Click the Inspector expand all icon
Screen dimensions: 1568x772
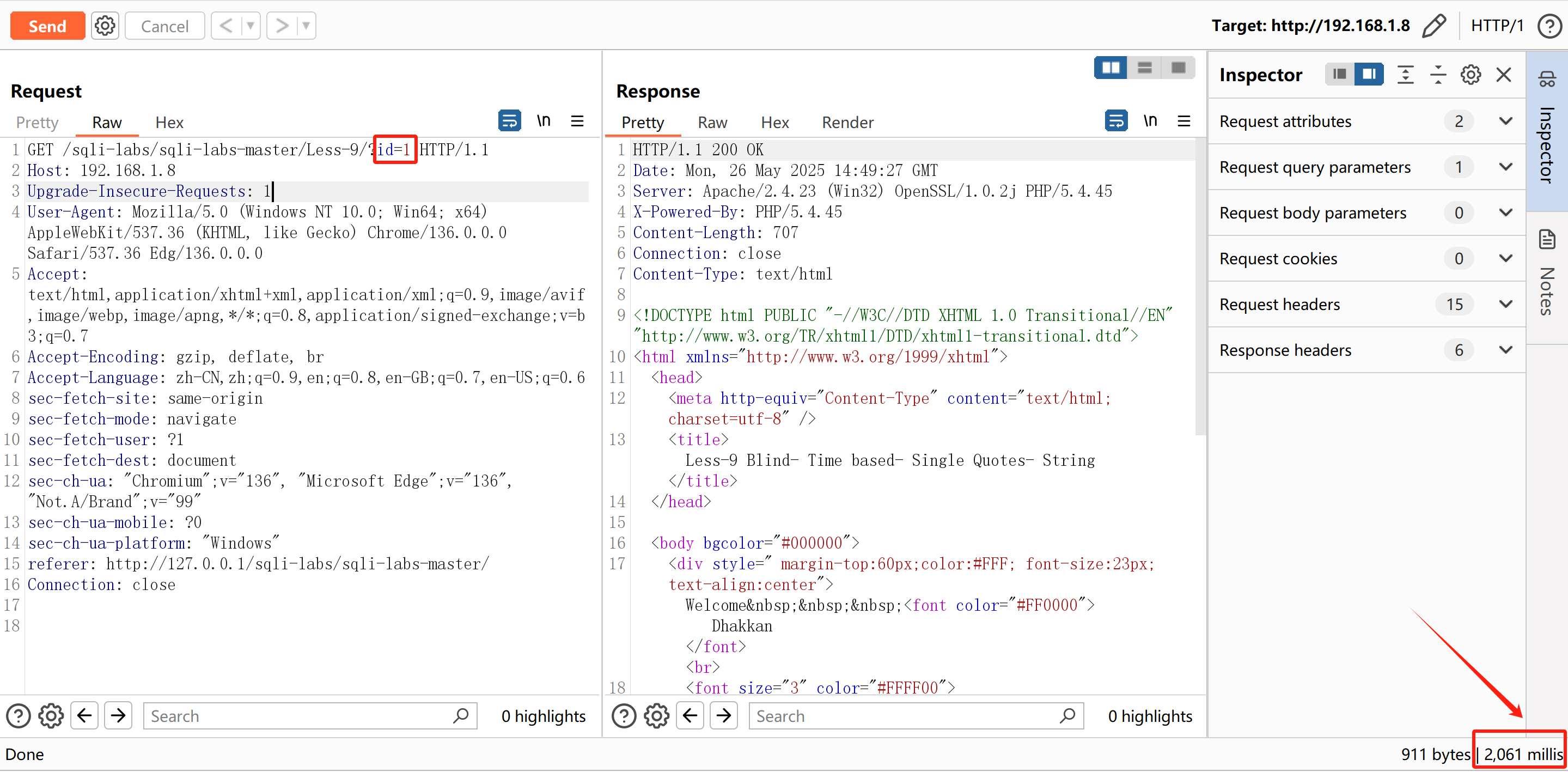click(1406, 74)
